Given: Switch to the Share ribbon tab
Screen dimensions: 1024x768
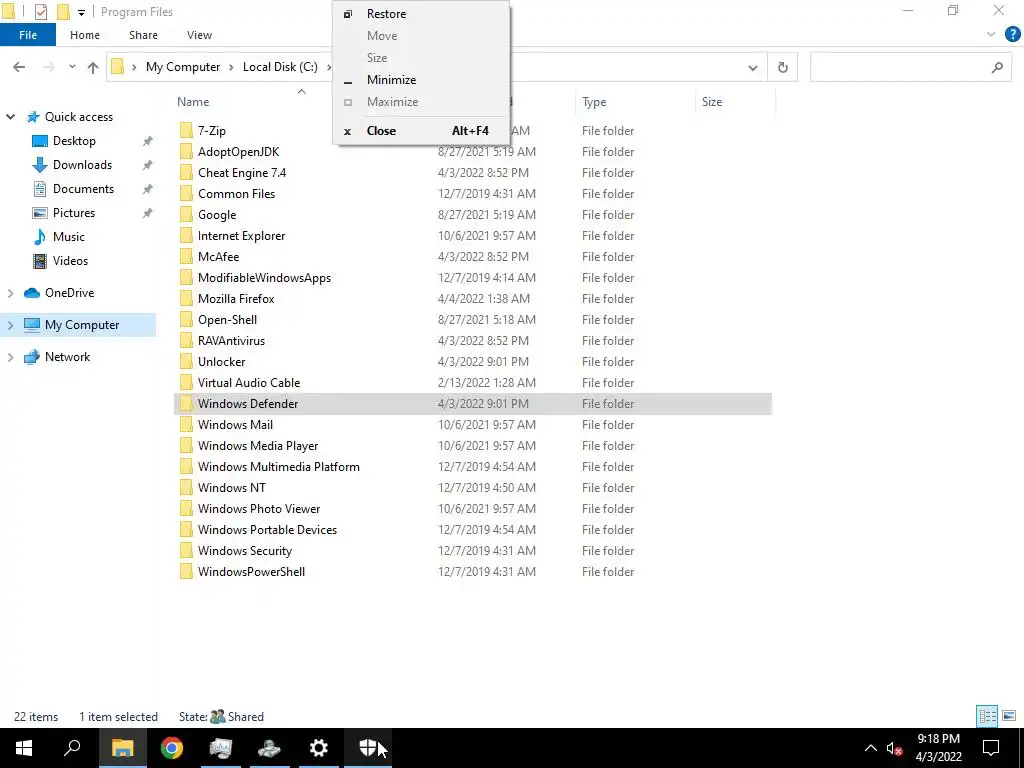Looking at the screenshot, I should coord(143,35).
